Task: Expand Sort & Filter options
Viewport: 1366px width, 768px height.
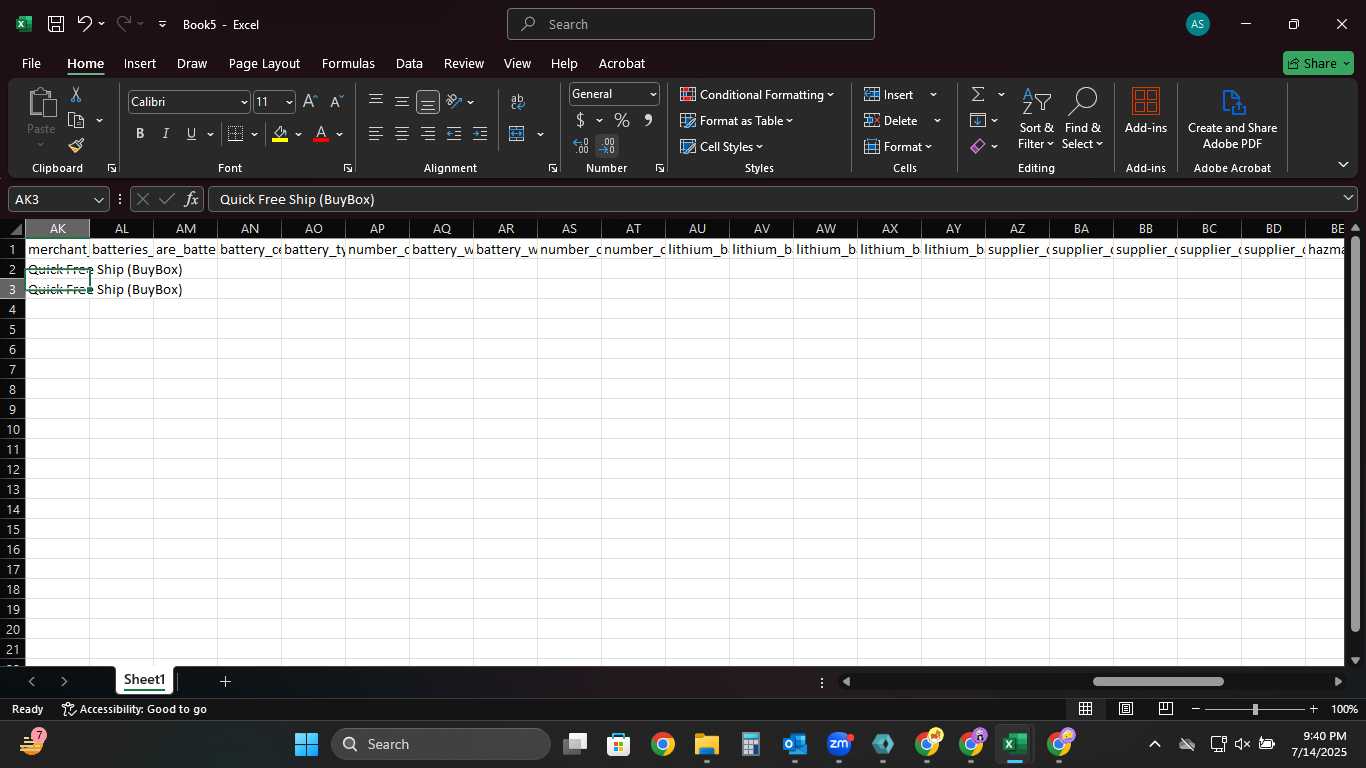Action: pos(1037,119)
